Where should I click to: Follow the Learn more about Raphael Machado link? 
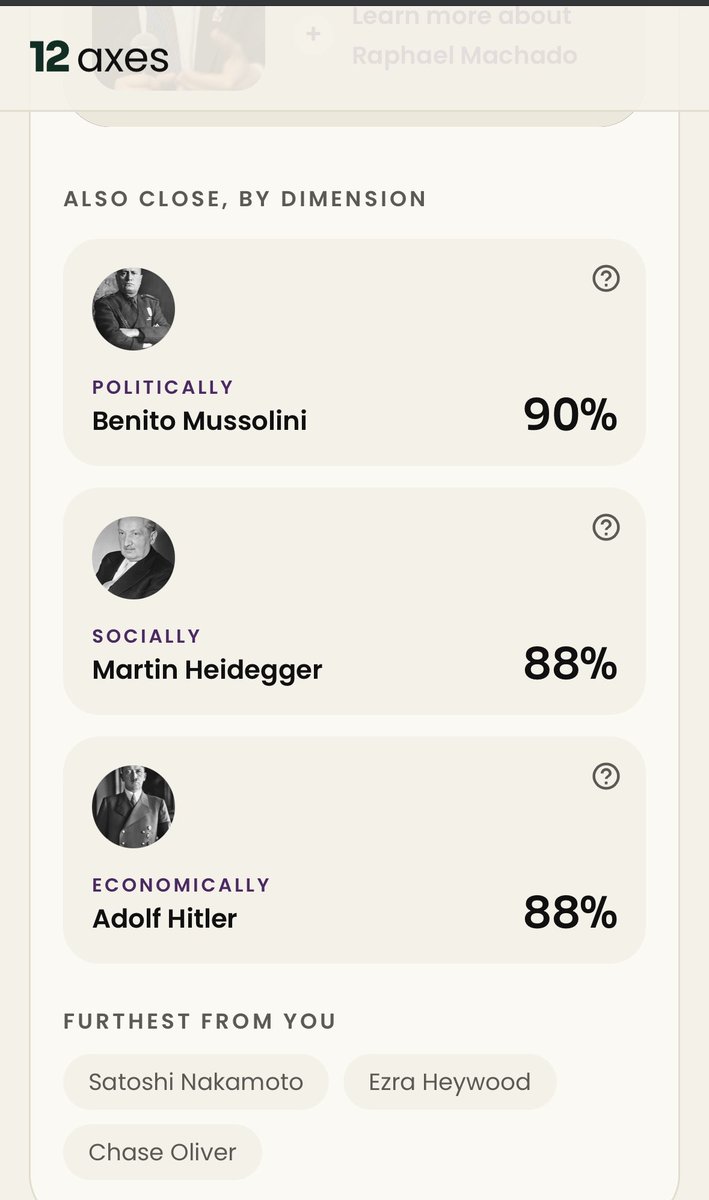(465, 35)
